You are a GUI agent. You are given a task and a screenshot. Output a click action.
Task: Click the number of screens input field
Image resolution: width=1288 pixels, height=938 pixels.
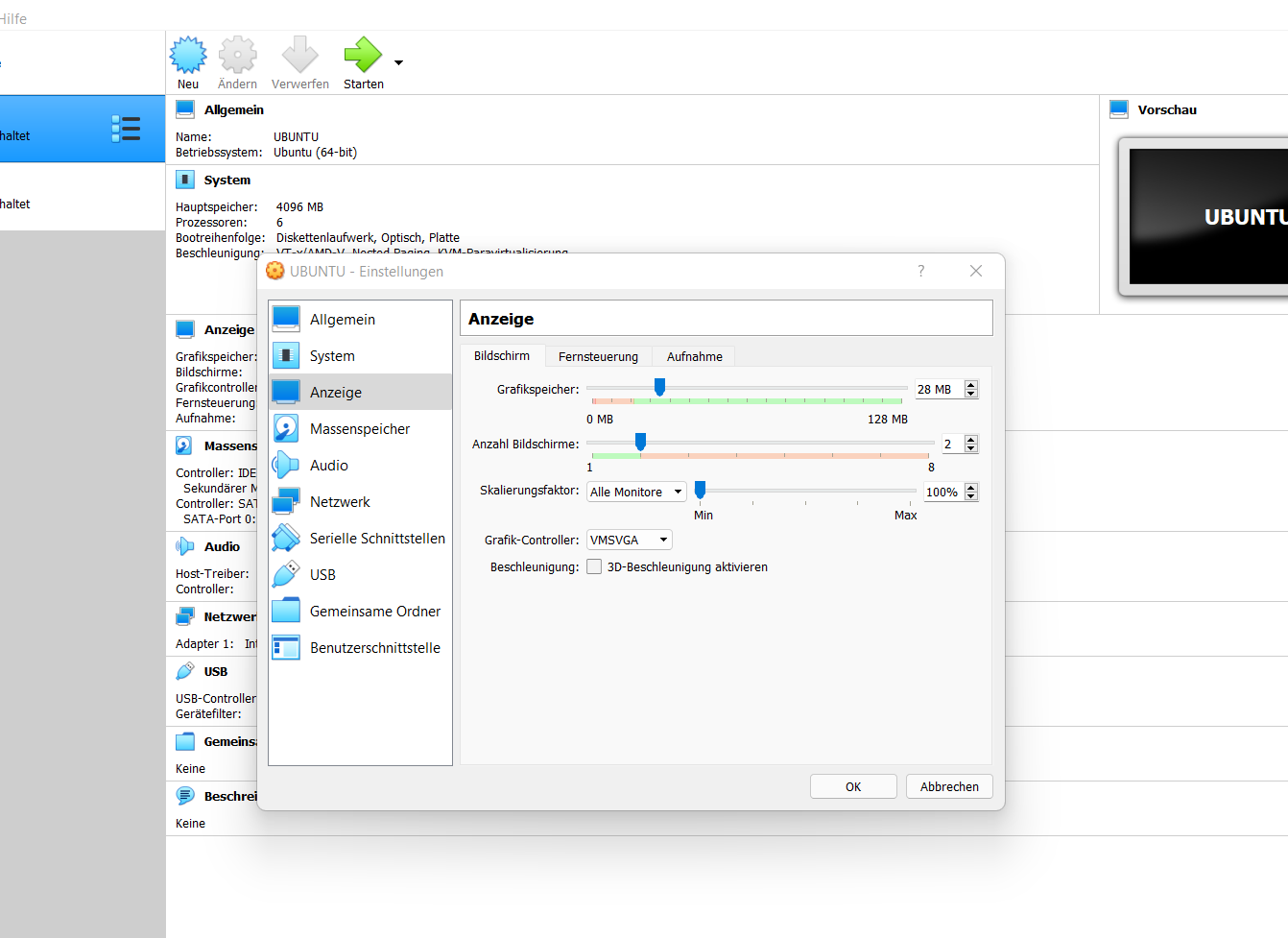point(951,444)
